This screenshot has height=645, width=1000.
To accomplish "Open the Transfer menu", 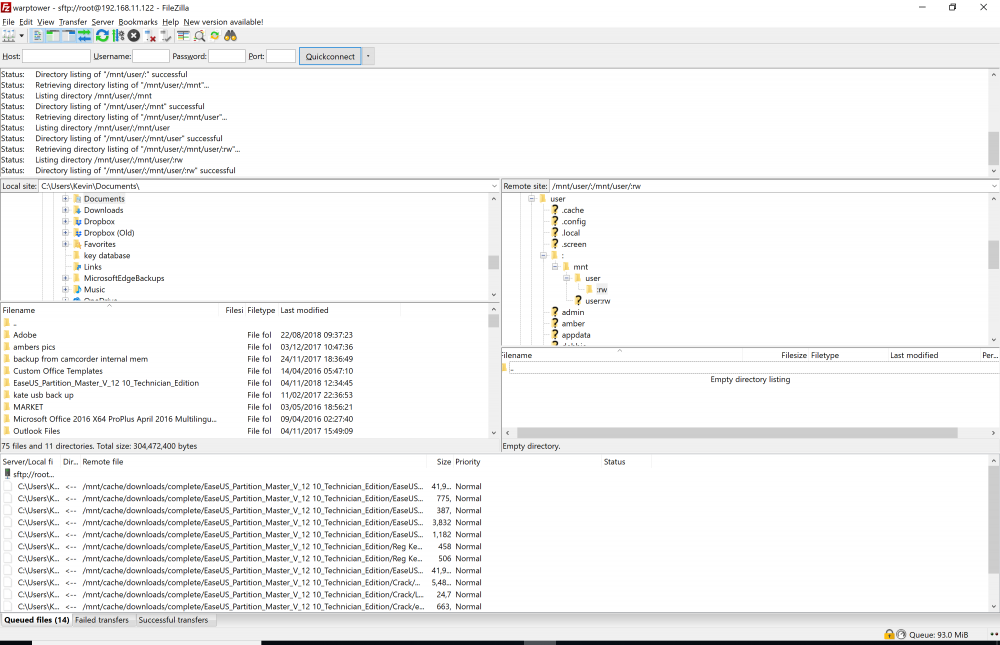I will click(73, 22).
